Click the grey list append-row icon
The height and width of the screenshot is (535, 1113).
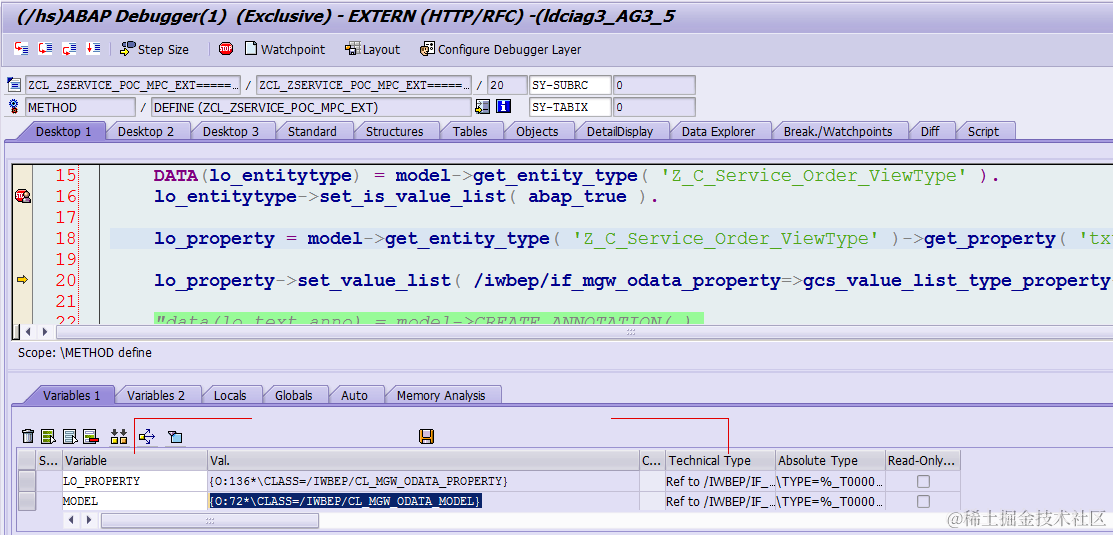point(70,436)
